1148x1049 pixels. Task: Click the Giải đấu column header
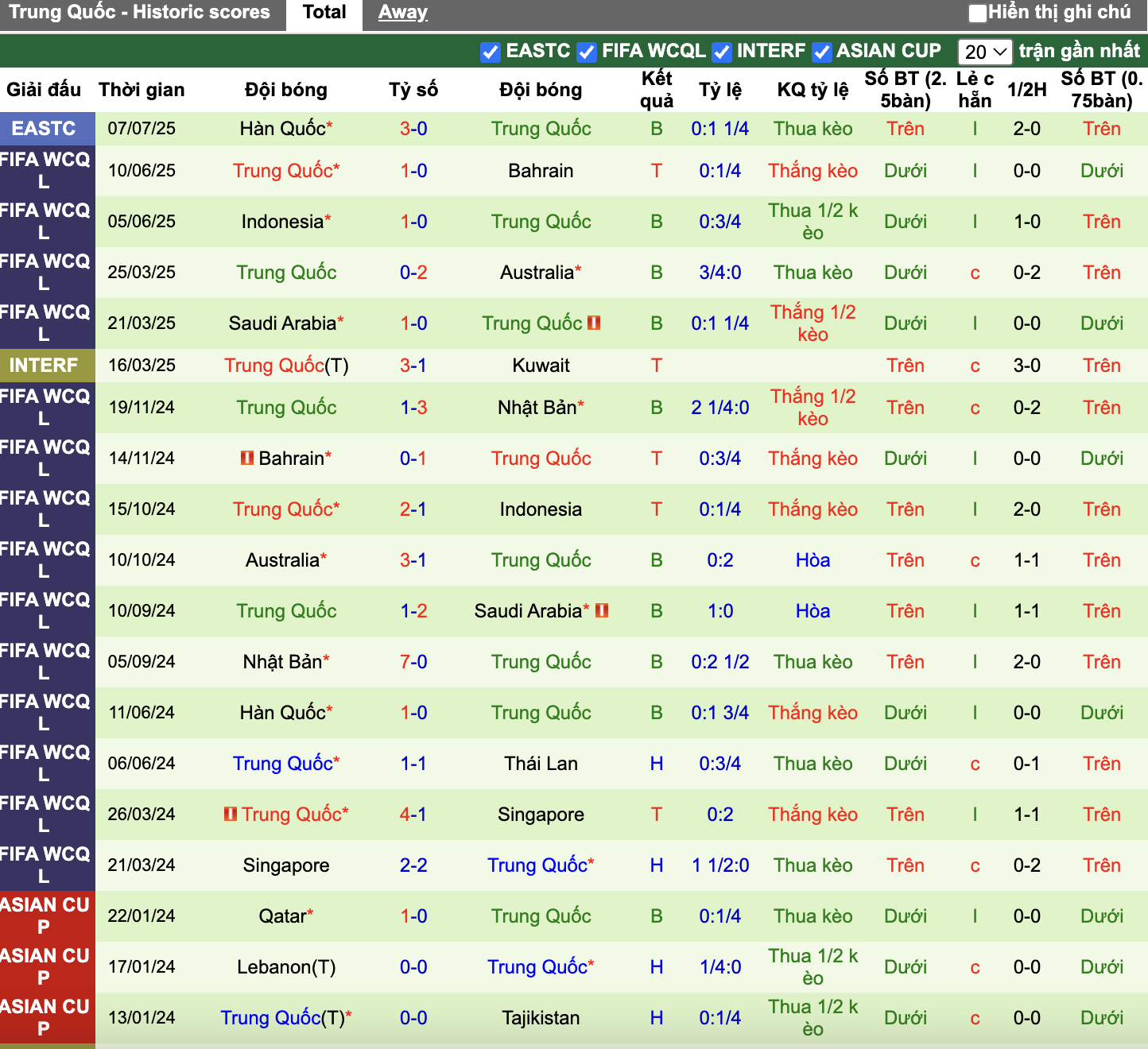pos(44,90)
